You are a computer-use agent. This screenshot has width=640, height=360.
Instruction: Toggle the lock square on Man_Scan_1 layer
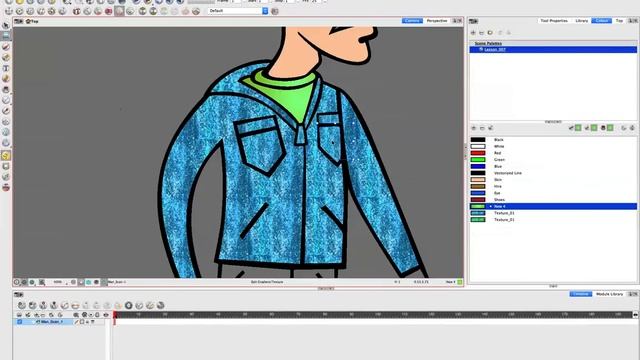coord(82,322)
